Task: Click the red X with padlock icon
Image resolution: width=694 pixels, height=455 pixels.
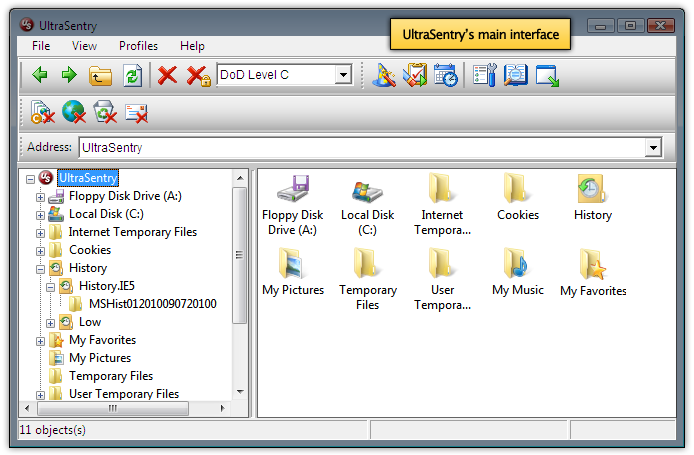Action: [198, 76]
